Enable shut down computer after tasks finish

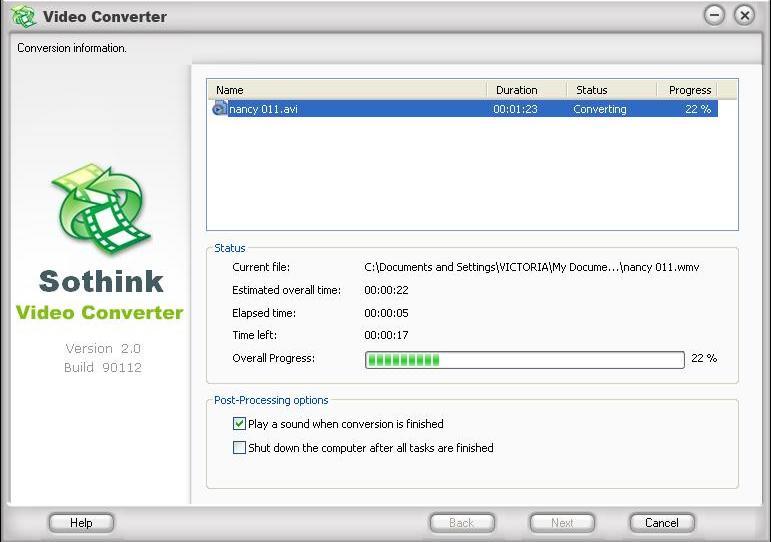coord(239,448)
